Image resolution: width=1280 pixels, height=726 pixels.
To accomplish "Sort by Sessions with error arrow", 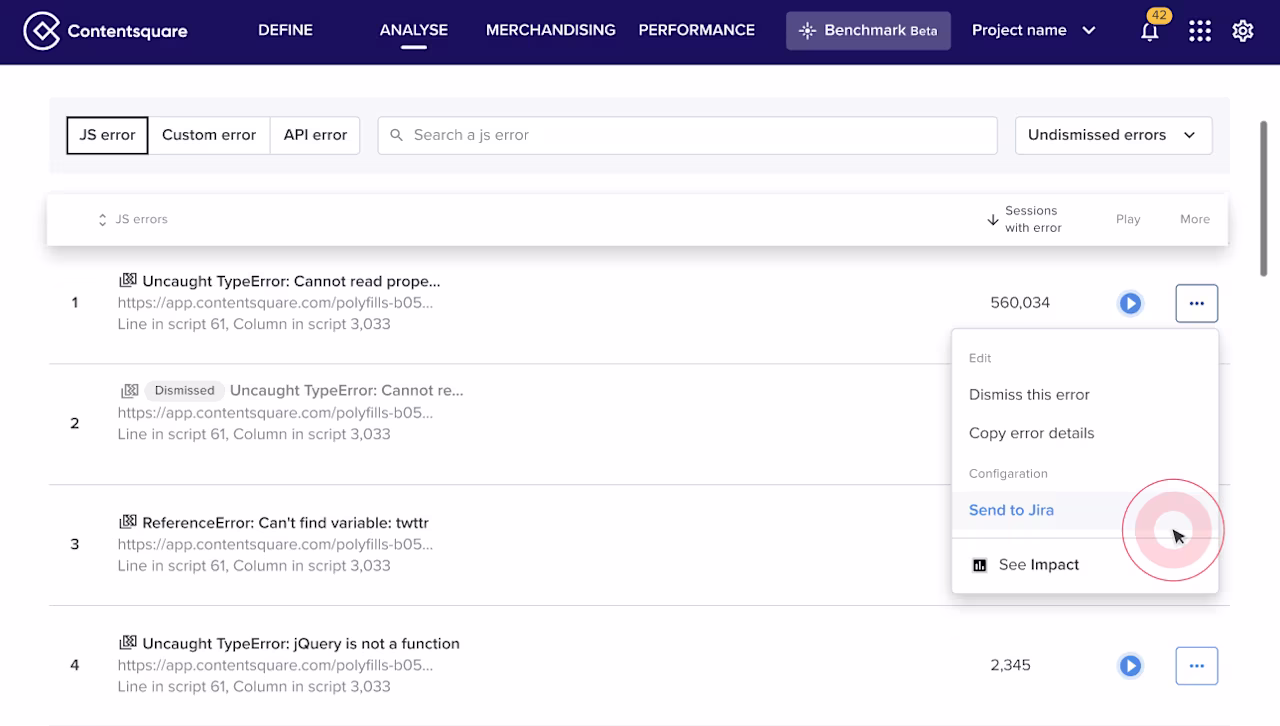I will pos(993,220).
